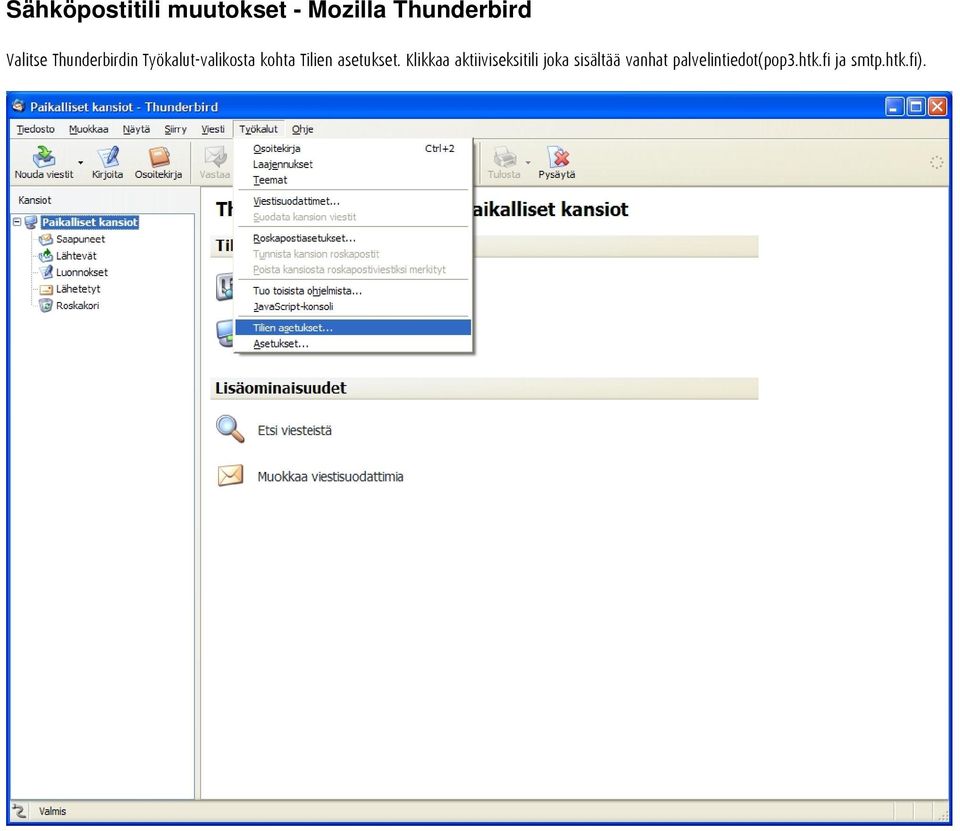
Task: Click the Paikalliset kansiot computer icon
Action: click(x=31, y=222)
